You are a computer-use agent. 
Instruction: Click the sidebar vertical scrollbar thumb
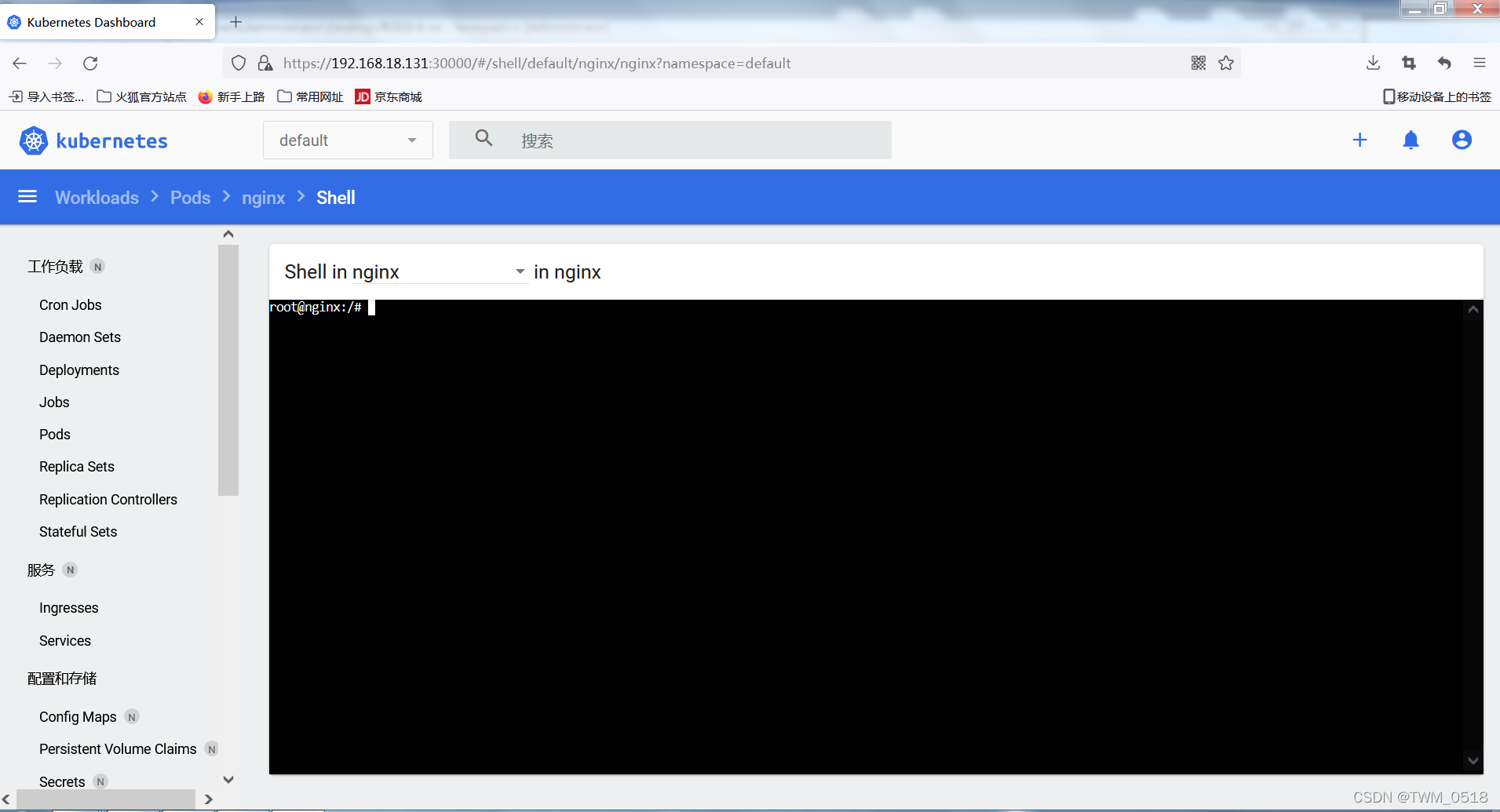point(228,370)
